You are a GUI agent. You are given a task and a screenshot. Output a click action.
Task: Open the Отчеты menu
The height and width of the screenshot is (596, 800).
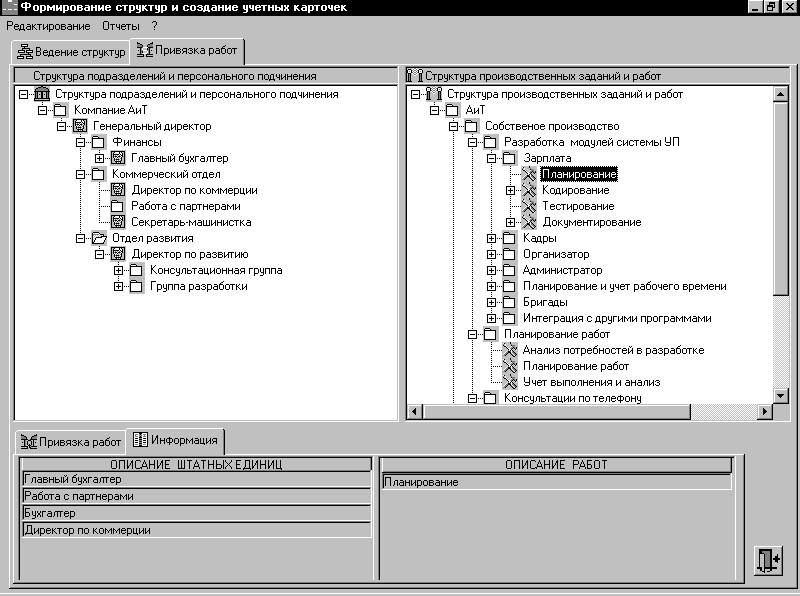(121, 26)
